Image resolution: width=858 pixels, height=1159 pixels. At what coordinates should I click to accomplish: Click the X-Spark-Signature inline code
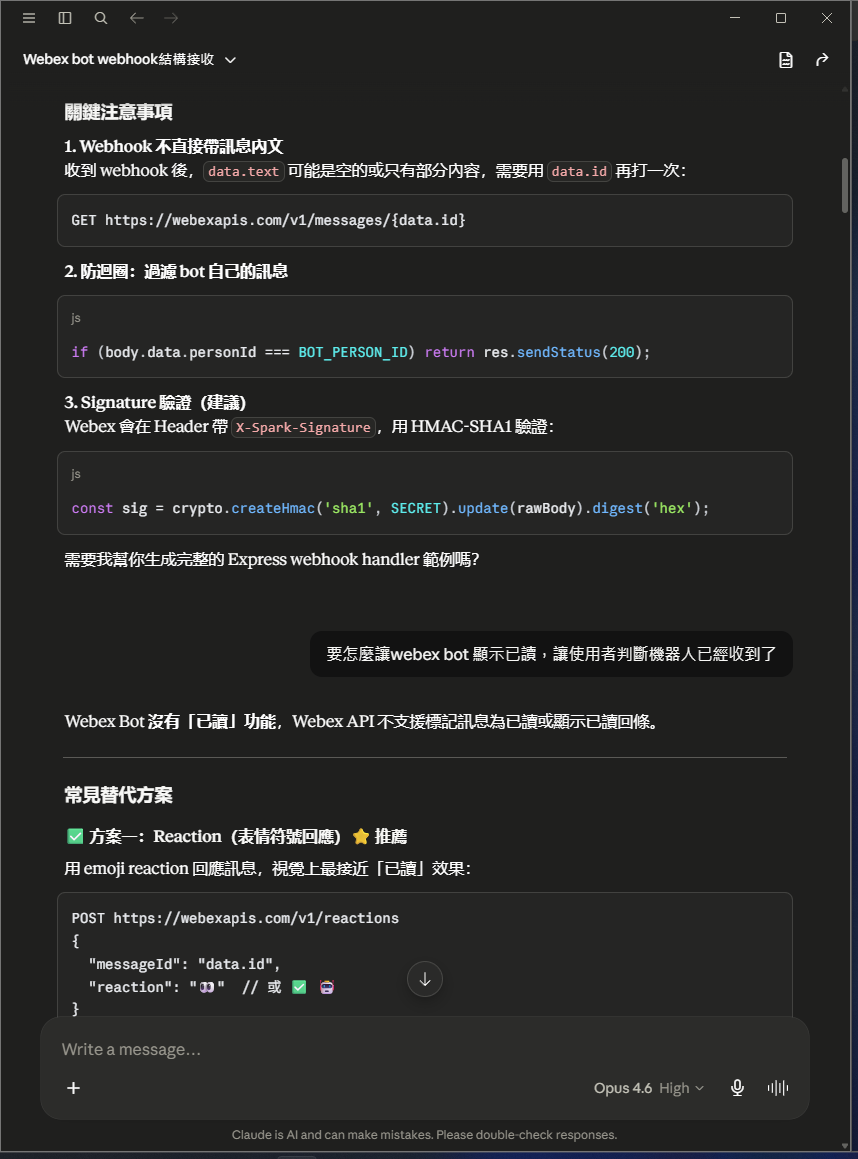pyautogui.click(x=303, y=427)
